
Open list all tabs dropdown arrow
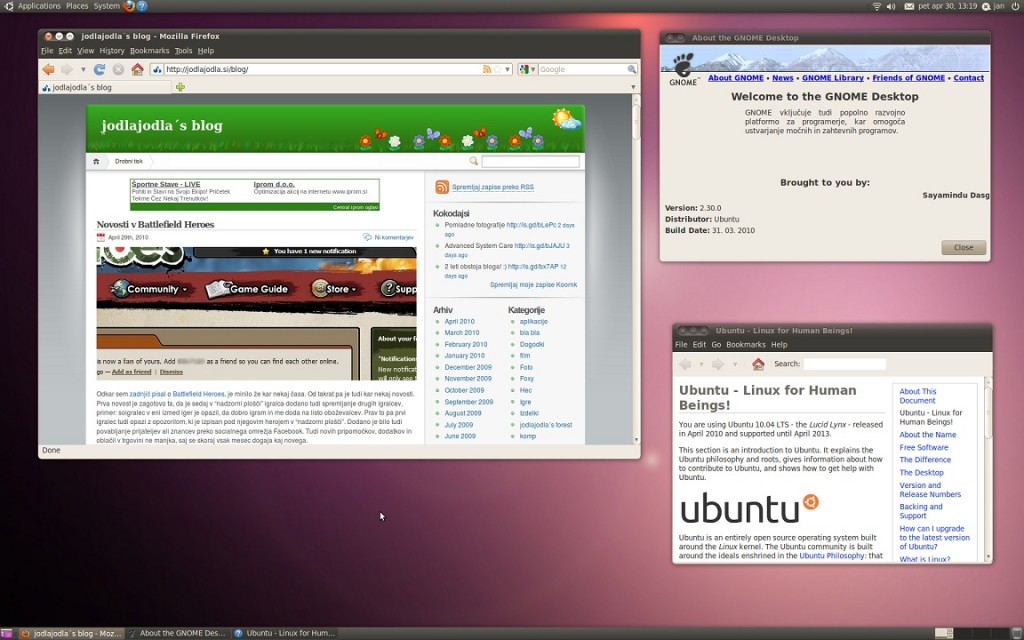point(633,87)
